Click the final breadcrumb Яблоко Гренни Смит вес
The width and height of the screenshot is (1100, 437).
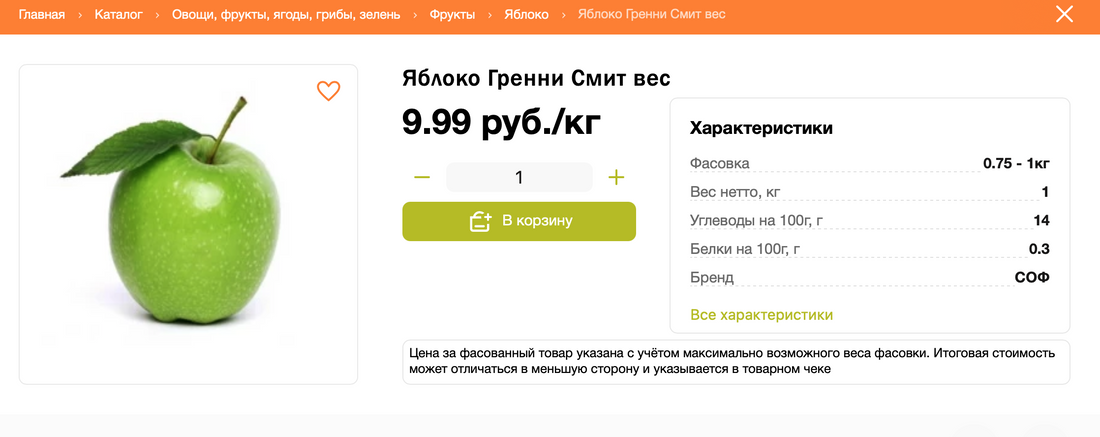(652, 15)
